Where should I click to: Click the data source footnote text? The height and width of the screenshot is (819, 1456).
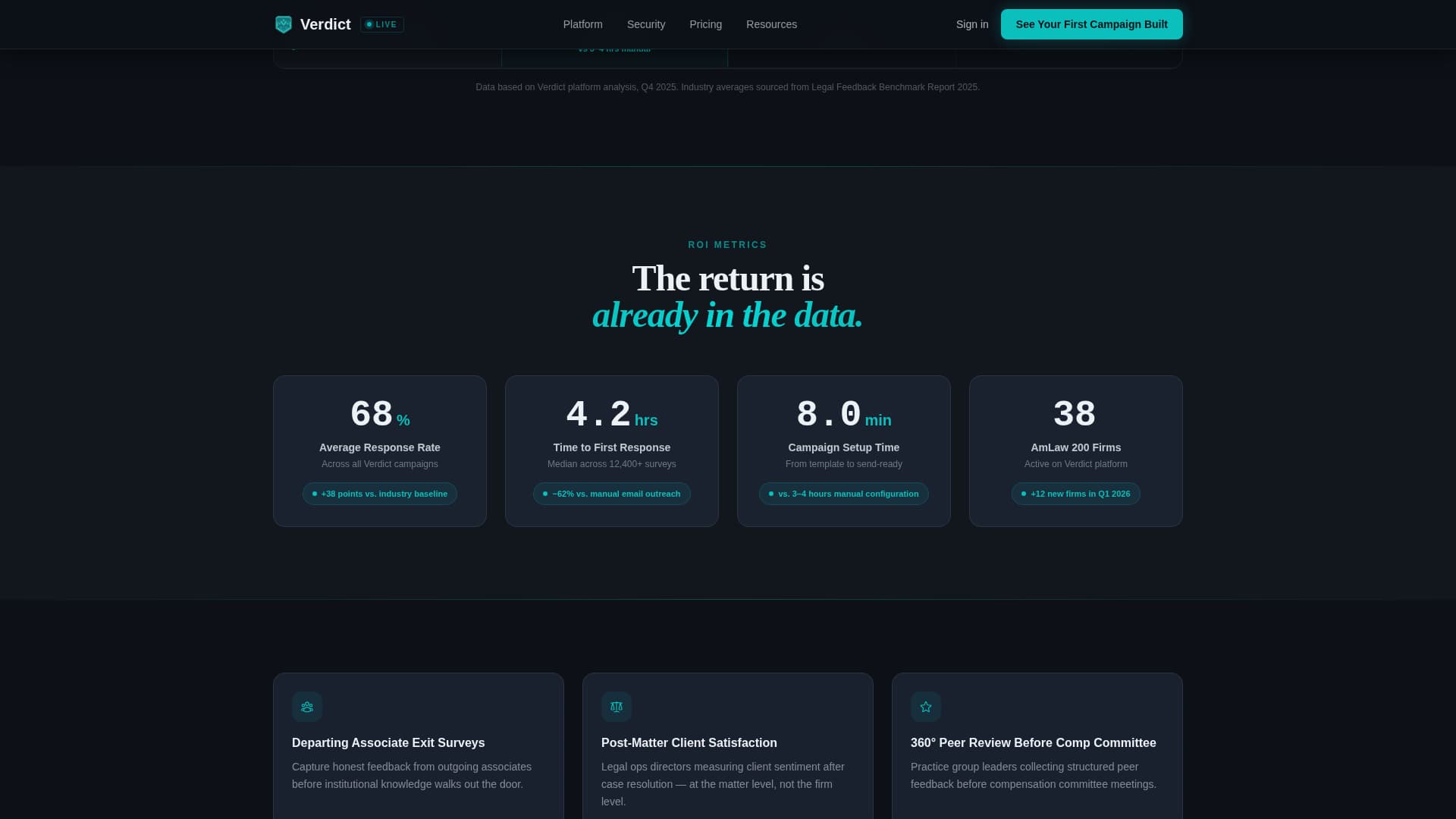pos(728,87)
